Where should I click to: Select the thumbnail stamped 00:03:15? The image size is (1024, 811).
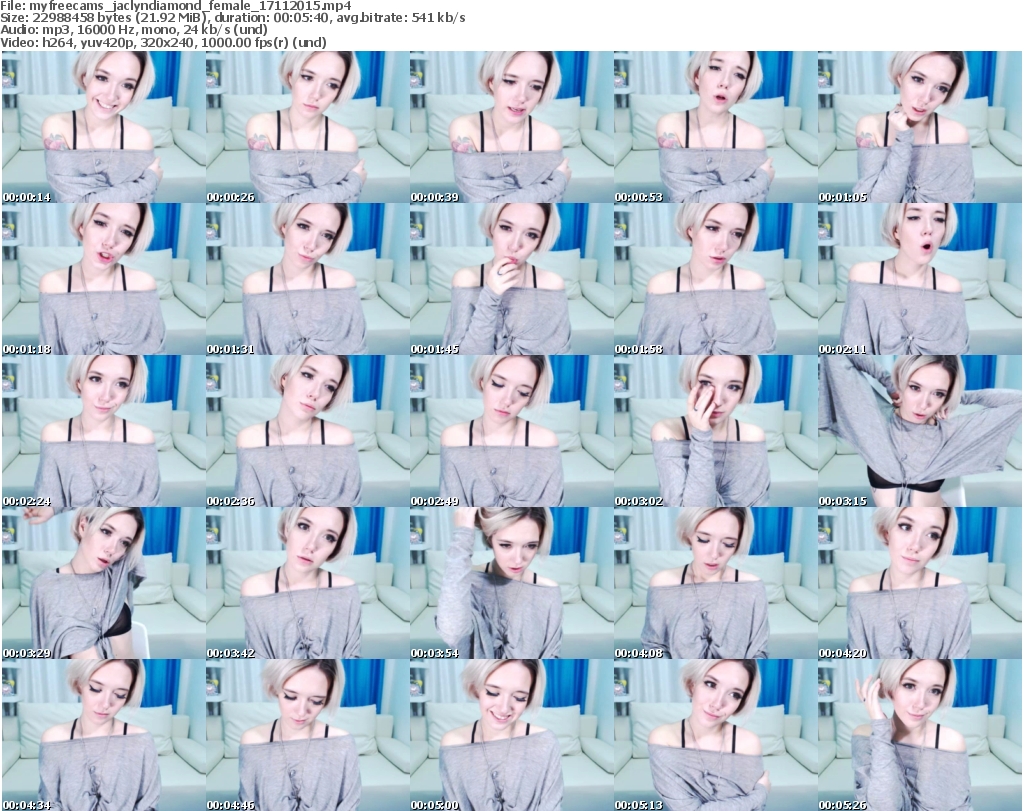coord(920,431)
